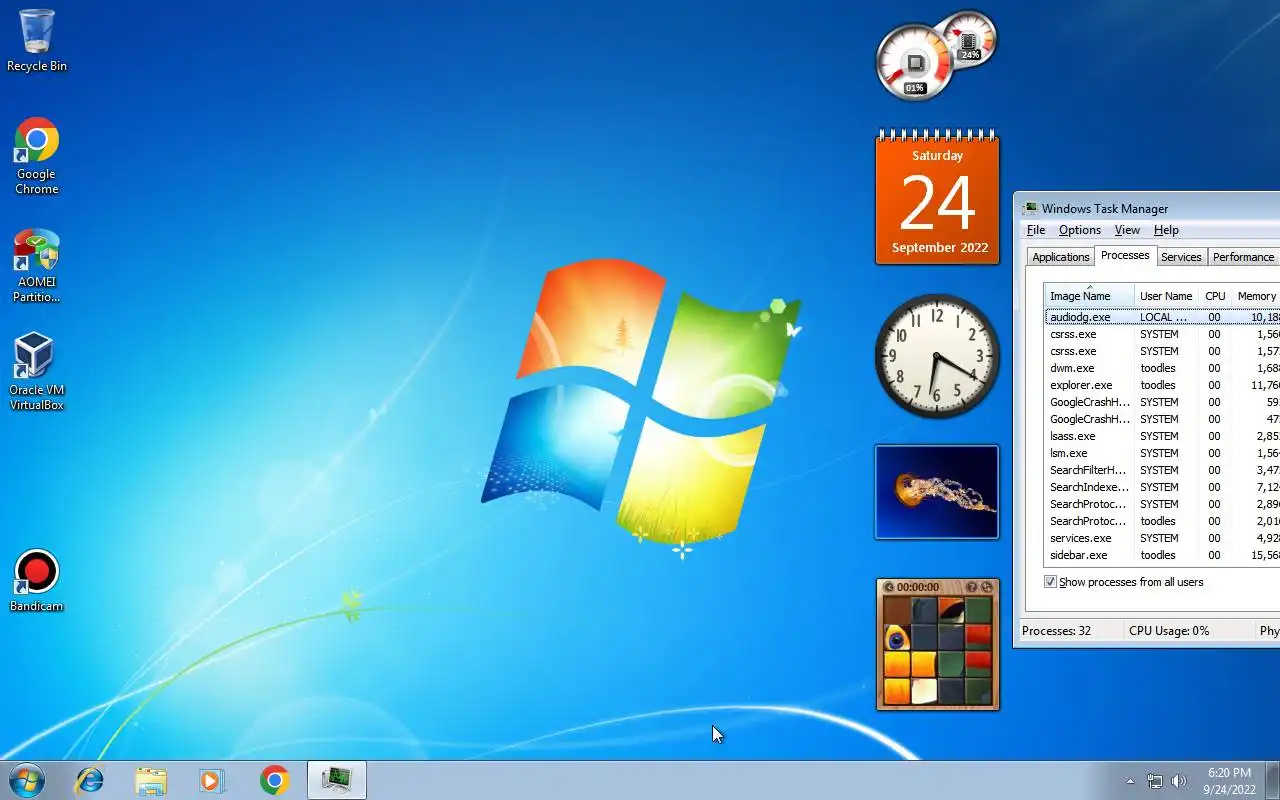Select the dwm.exe process row
Screen dimensions: 1280x800
click(1162, 368)
